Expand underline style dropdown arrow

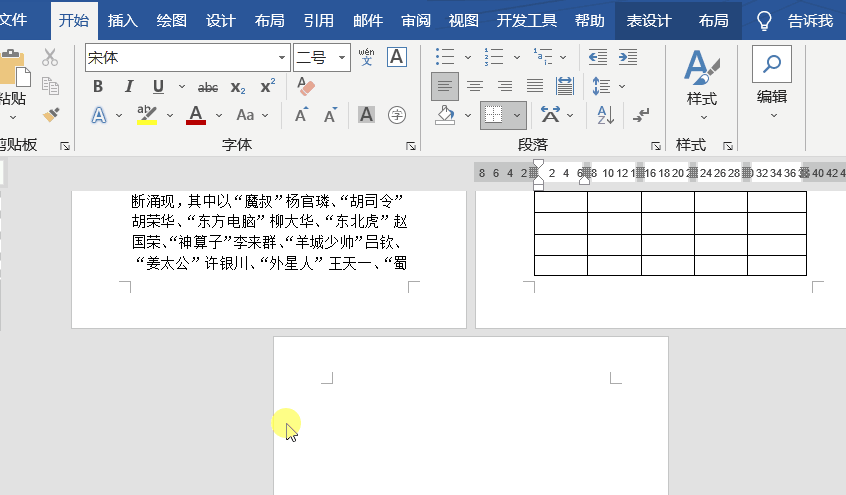point(182,86)
